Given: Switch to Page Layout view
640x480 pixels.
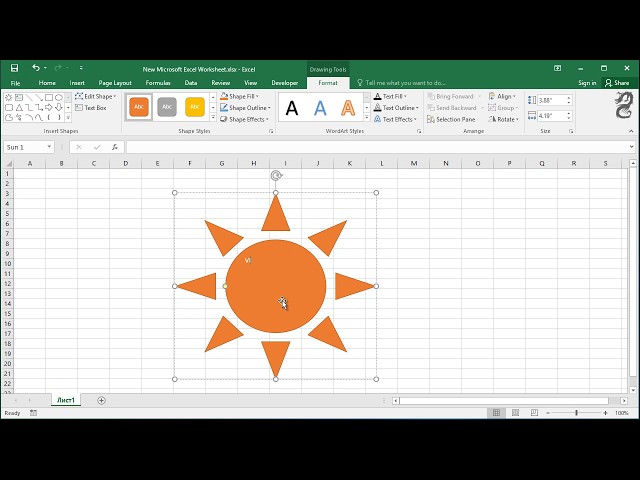Looking at the screenshot, I should tap(515, 413).
